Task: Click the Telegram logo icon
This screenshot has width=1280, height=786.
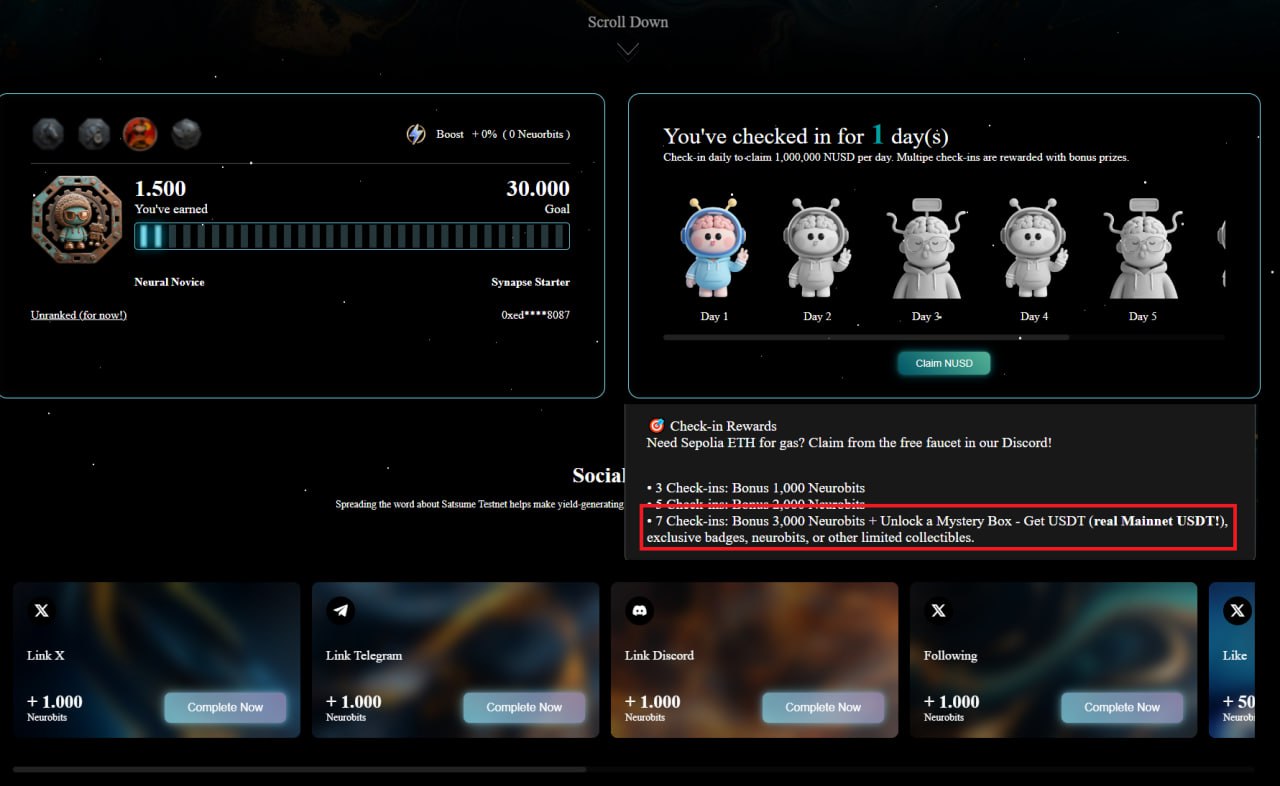Action: click(x=340, y=609)
